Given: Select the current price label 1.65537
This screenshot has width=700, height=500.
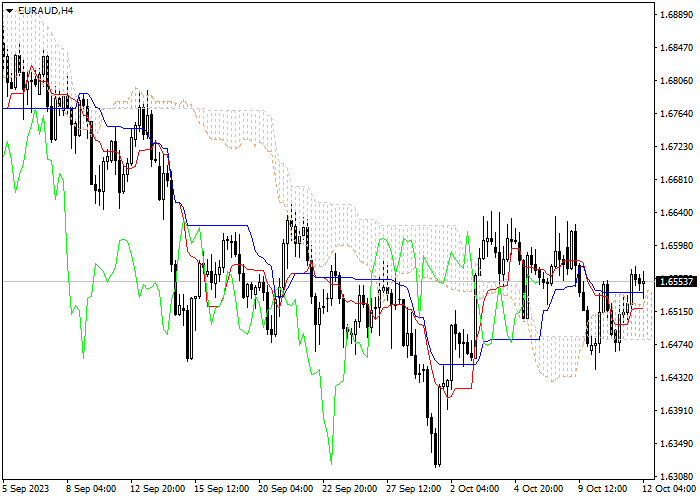Looking at the screenshot, I should [676, 282].
